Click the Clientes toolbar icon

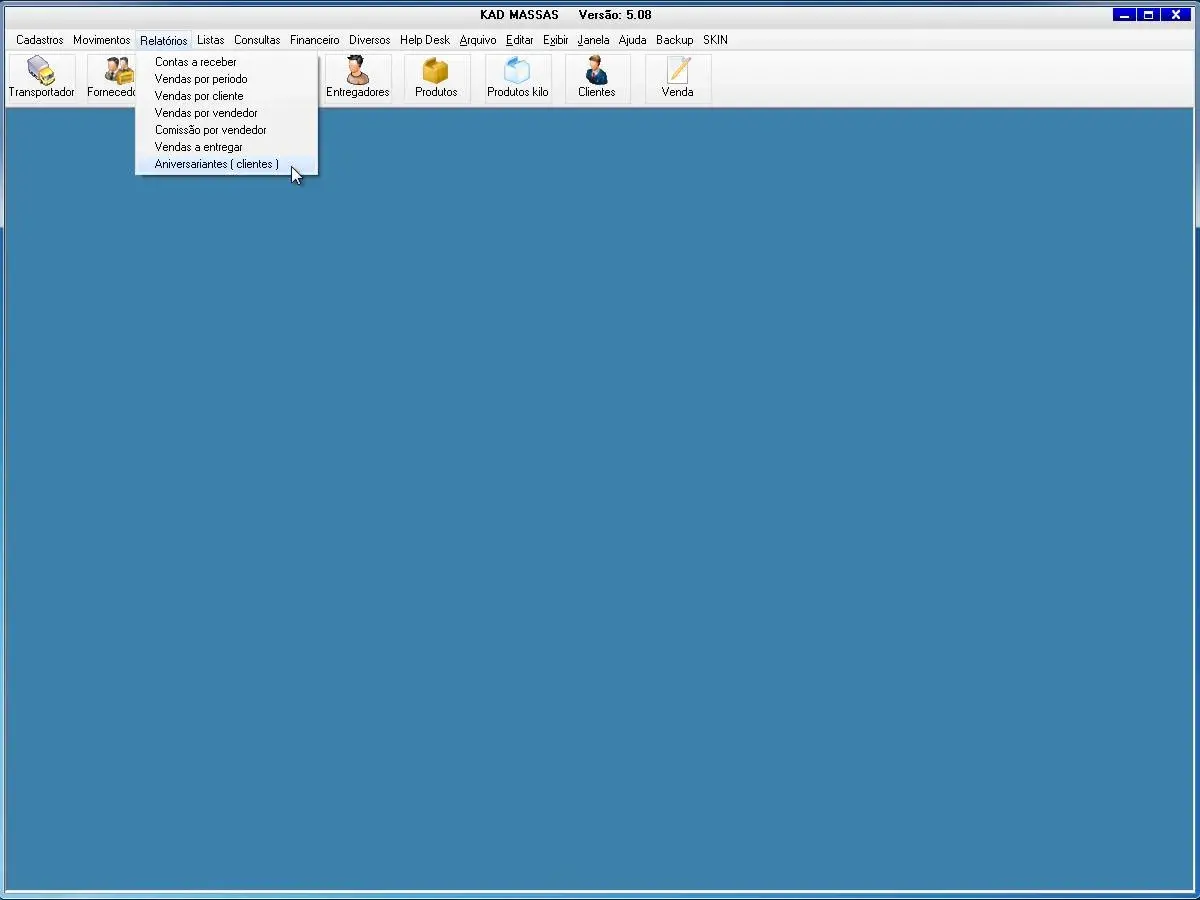tap(596, 78)
